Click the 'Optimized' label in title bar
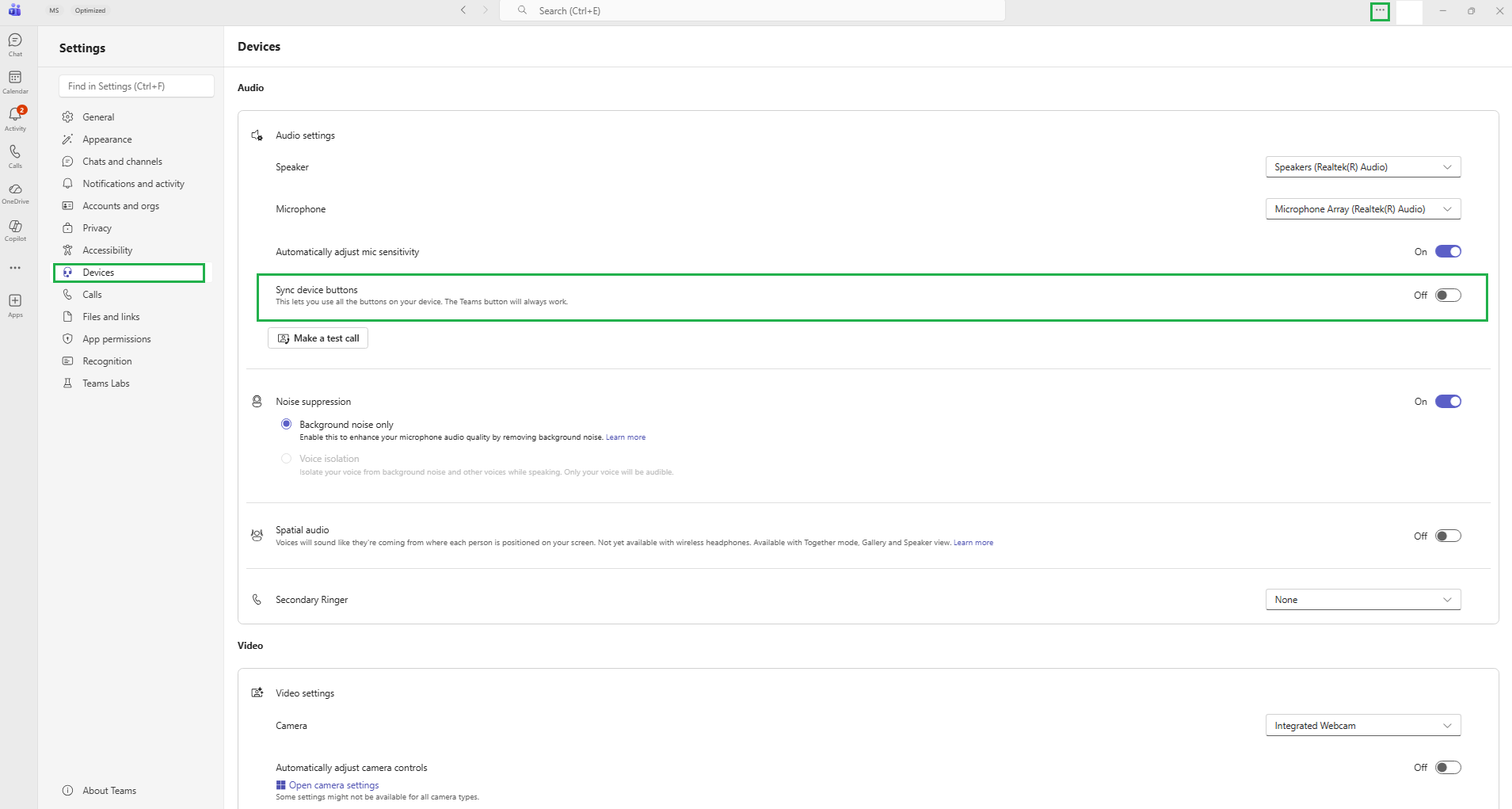This screenshot has height=809, width=1512. coord(90,10)
